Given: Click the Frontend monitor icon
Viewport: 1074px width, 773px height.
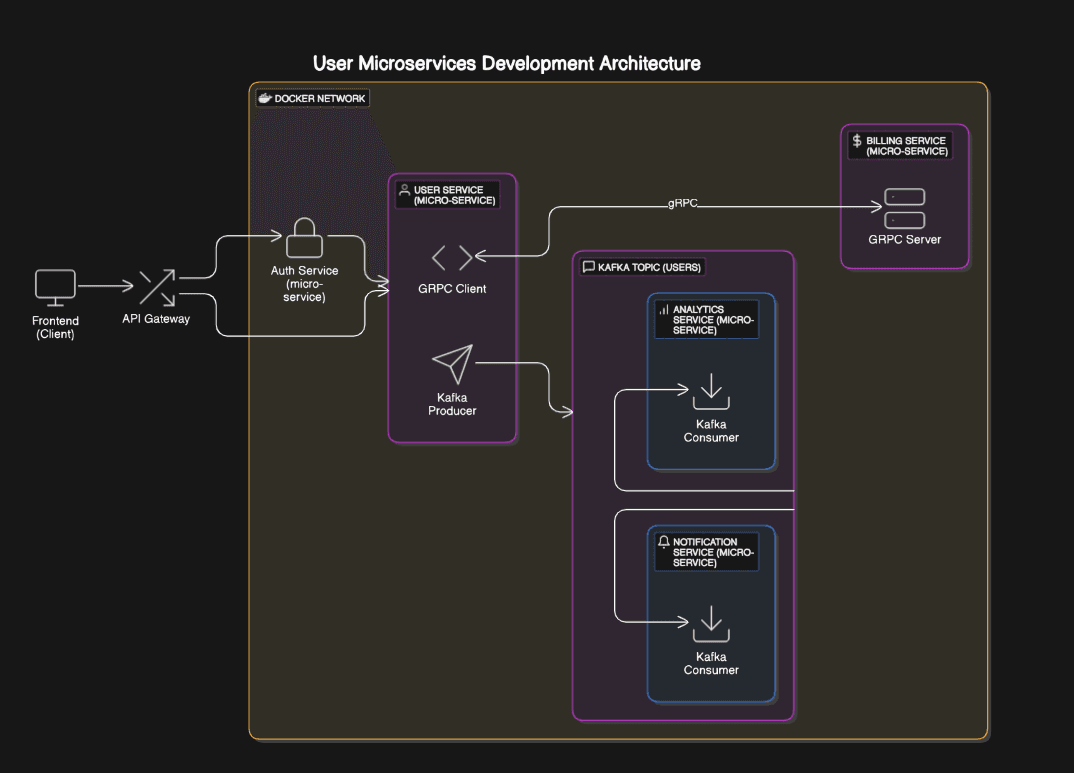Looking at the screenshot, I should [x=55, y=288].
